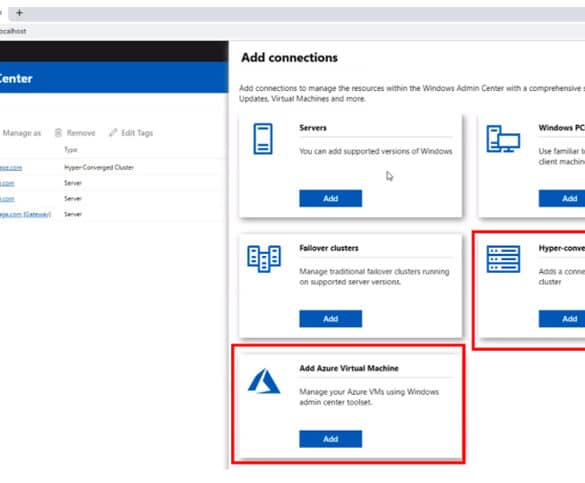585x483 pixels.
Task: Click 'Manage your Azure VMs' description text
Action: 369,397
